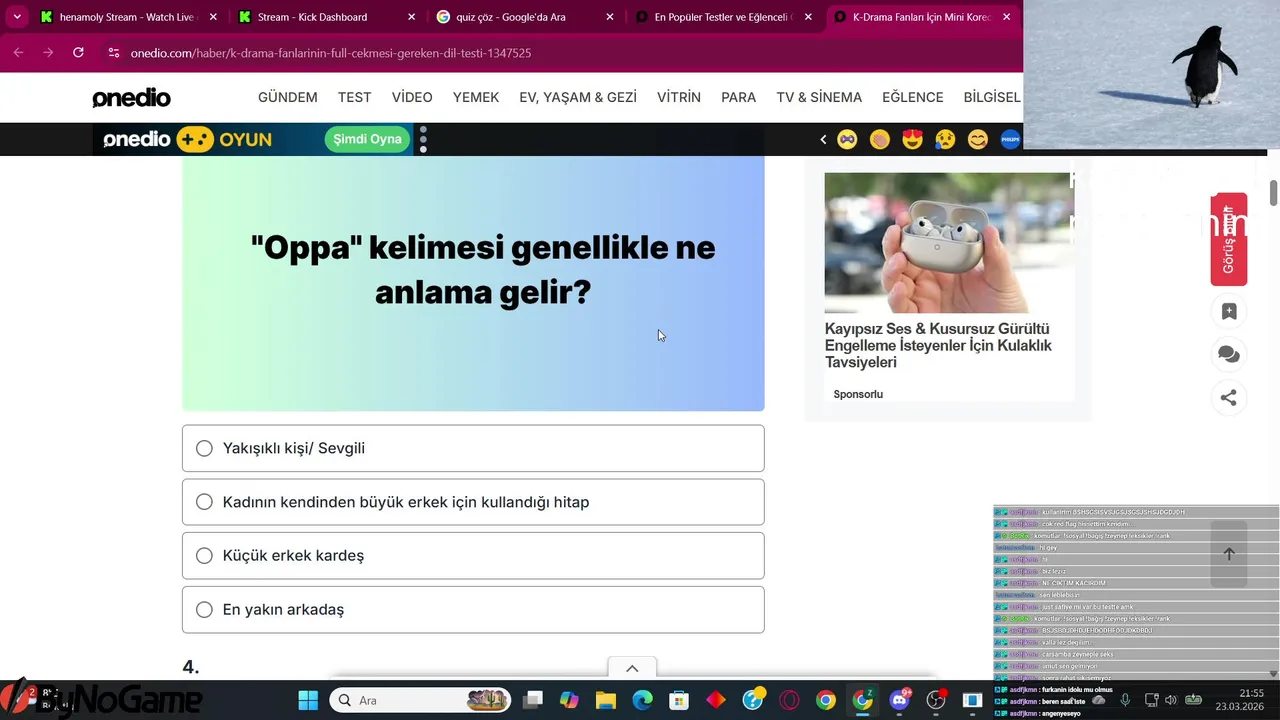Open the comments speech bubble icon
1280x720 pixels.
coord(1229,354)
